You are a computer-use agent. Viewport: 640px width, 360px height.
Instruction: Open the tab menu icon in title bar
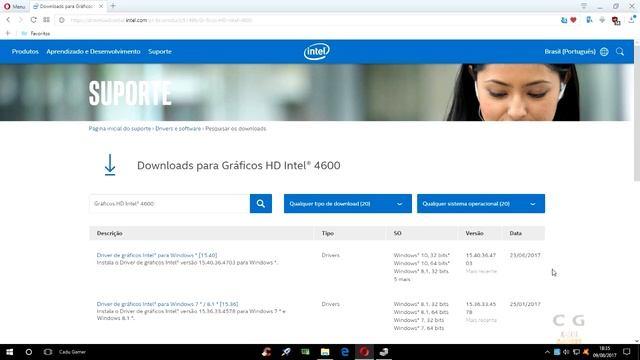coord(584,6)
